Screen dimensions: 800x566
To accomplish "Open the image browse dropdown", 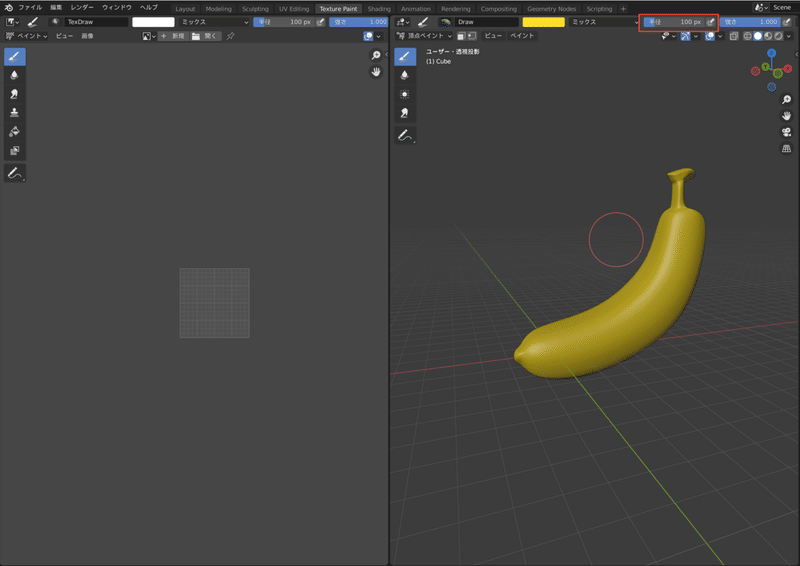I will click(148, 36).
